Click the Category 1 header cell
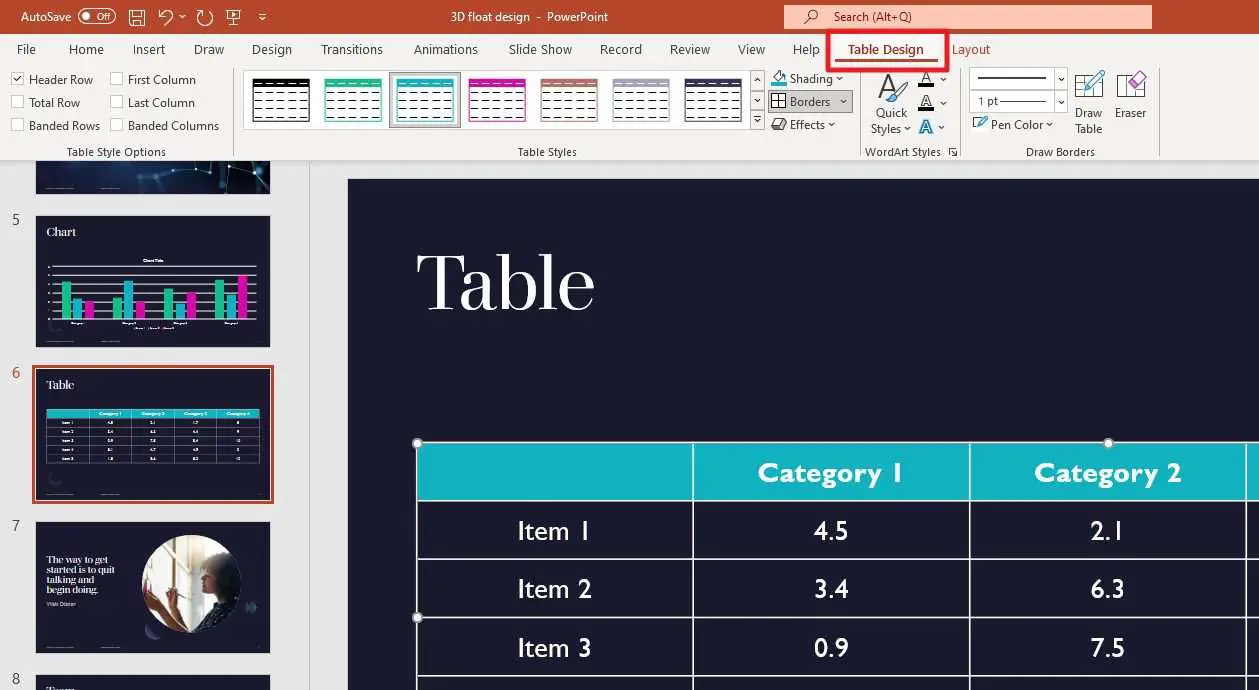The width and height of the screenshot is (1259, 690). (831, 472)
